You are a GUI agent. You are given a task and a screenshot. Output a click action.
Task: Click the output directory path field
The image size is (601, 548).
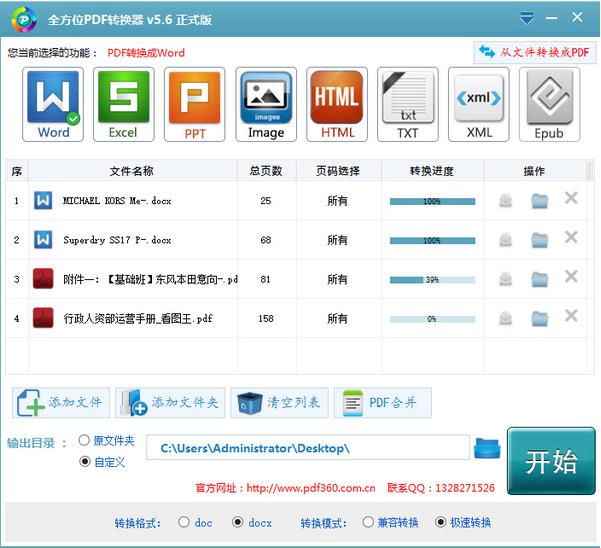tap(307, 448)
